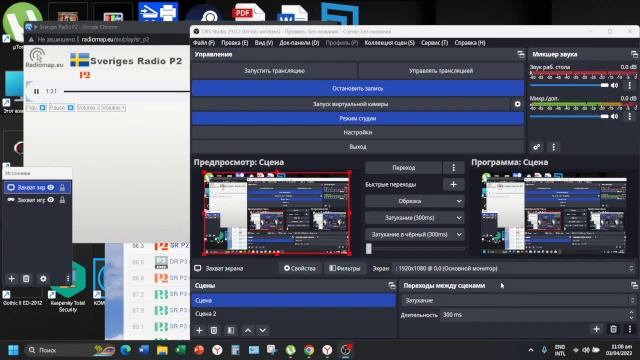Open transition properties three-dots icon

[x=630, y=329]
